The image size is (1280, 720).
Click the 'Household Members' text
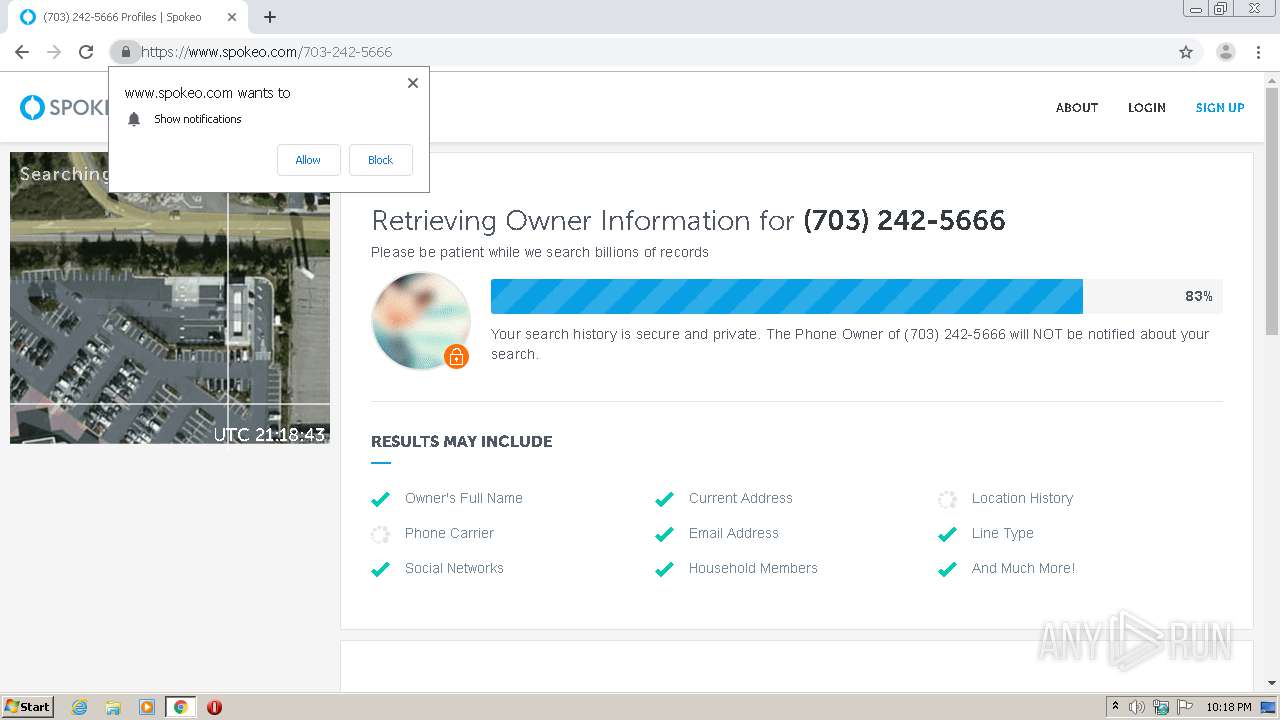[x=753, y=568]
